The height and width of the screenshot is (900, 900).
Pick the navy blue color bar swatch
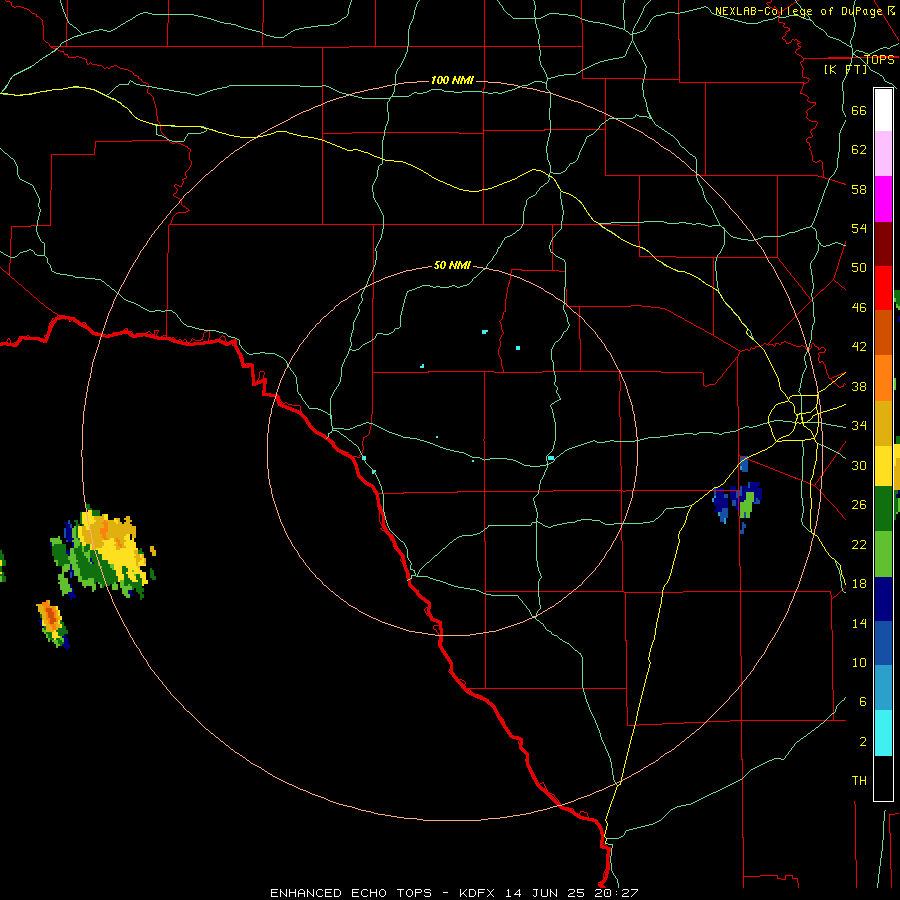883,599
